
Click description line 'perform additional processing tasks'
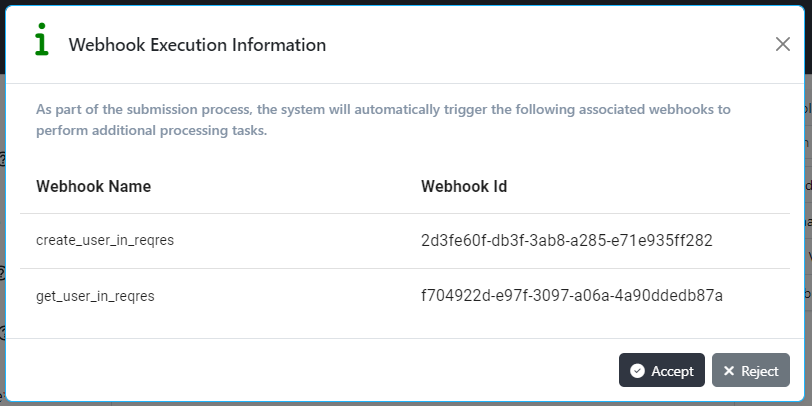pyautogui.click(x=151, y=131)
